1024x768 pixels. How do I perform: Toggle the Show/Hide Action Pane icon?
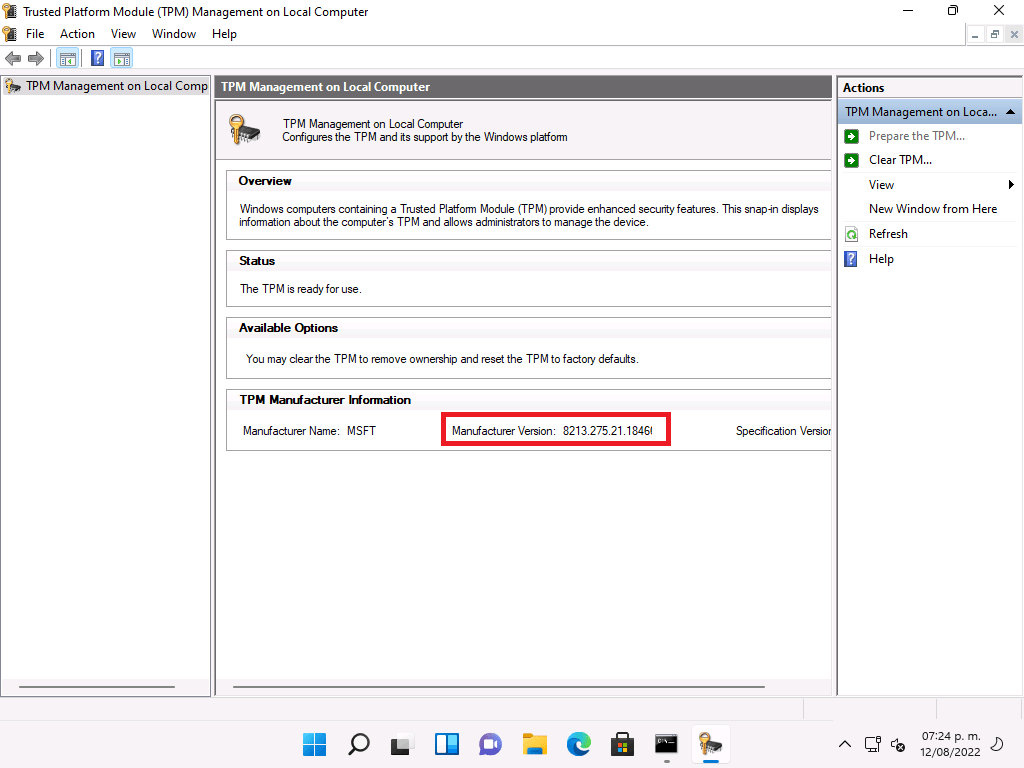tap(122, 59)
